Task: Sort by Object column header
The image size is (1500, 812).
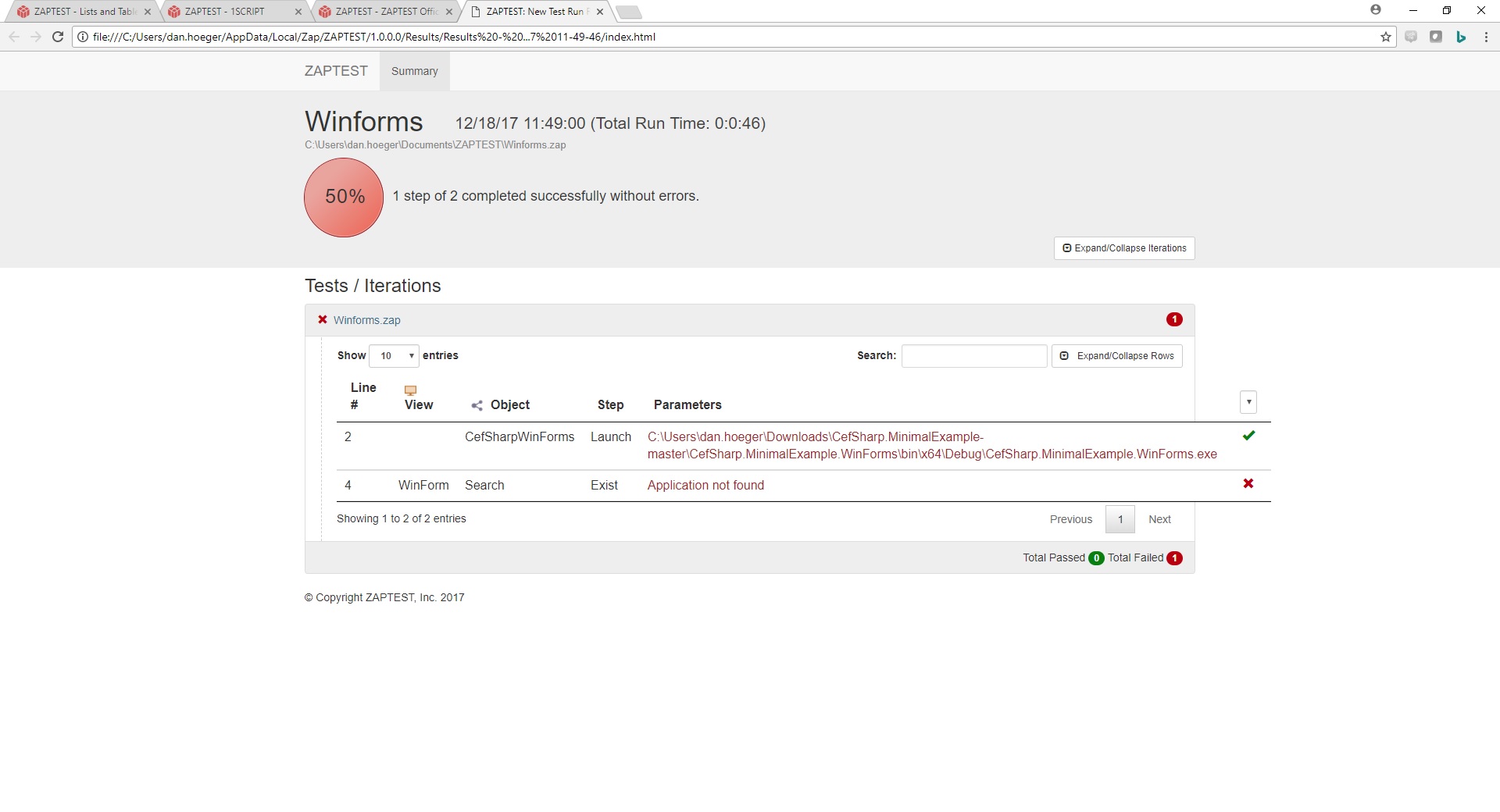Action: tap(510, 405)
